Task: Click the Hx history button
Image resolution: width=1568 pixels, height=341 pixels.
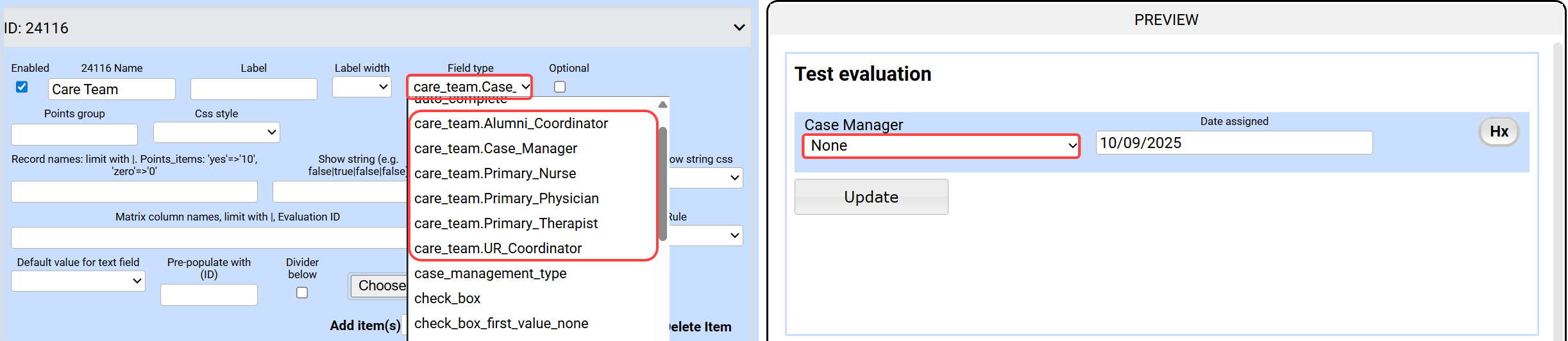Action: 1498,132
